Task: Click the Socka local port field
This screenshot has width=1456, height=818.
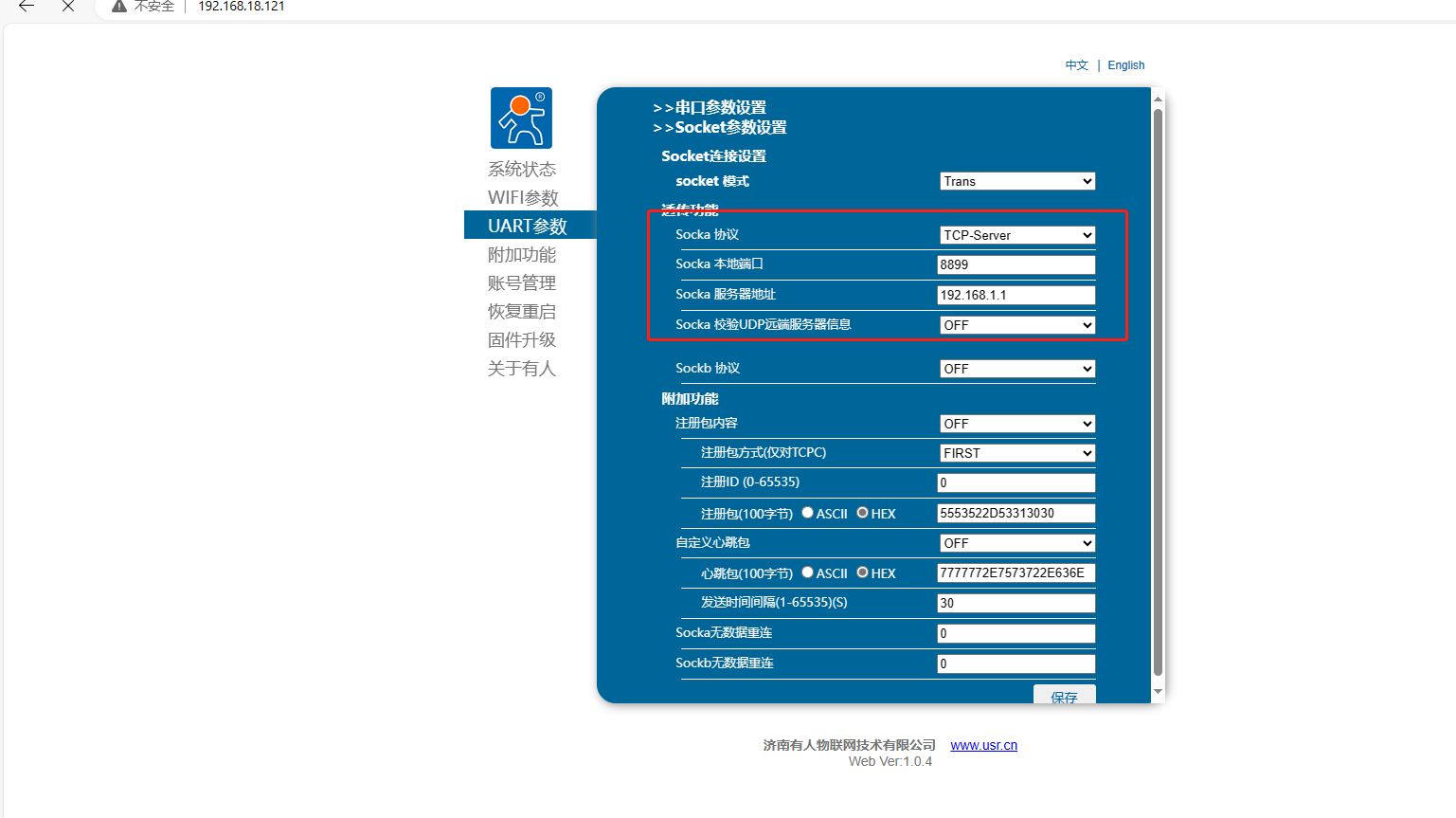Action: click(1016, 265)
